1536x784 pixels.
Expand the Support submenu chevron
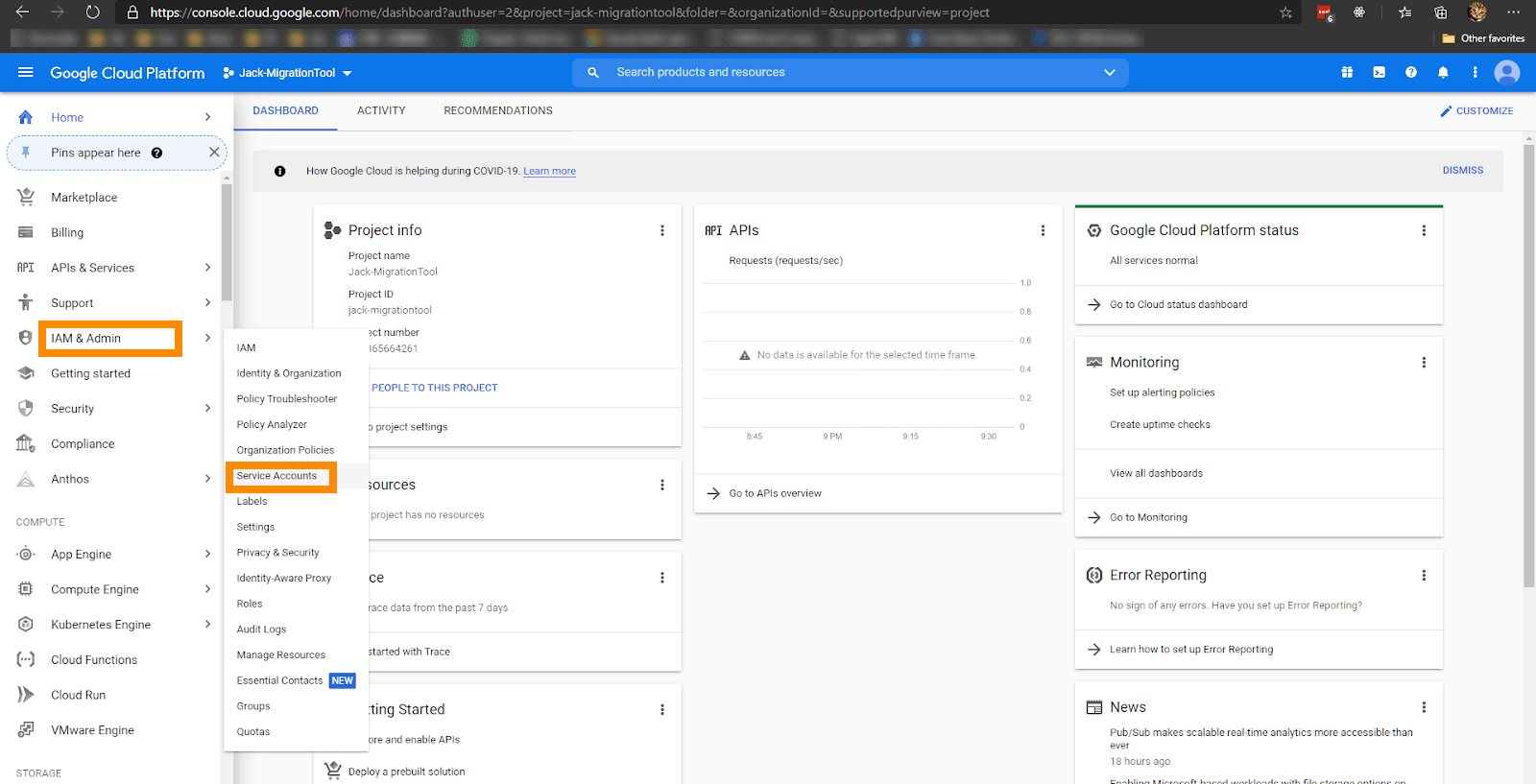[x=207, y=303]
